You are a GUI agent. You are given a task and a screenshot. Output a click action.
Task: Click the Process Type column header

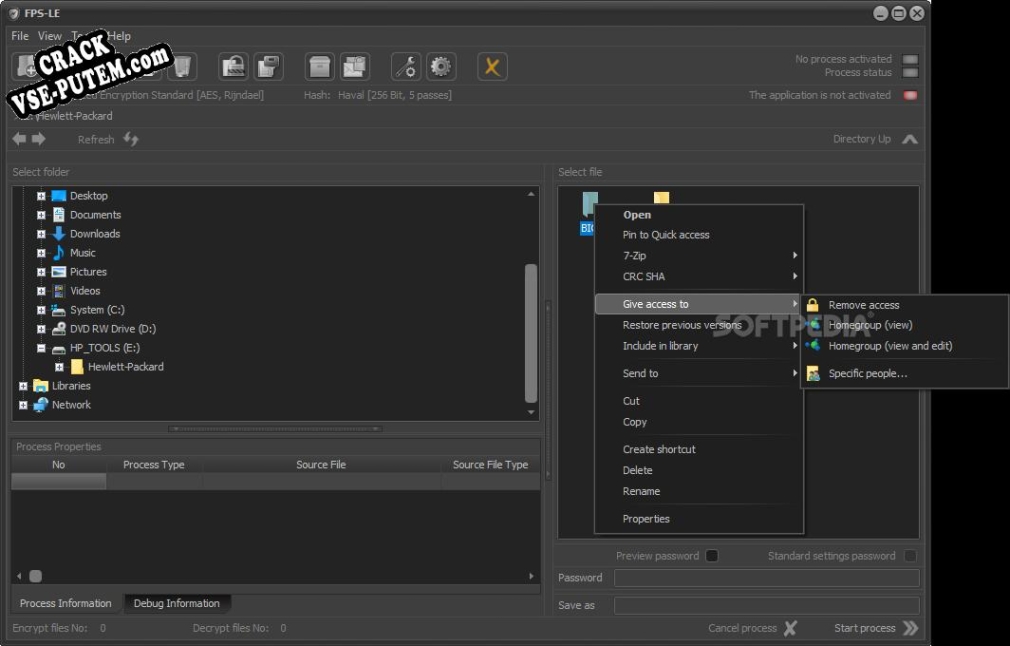click(x=154, y=465)
